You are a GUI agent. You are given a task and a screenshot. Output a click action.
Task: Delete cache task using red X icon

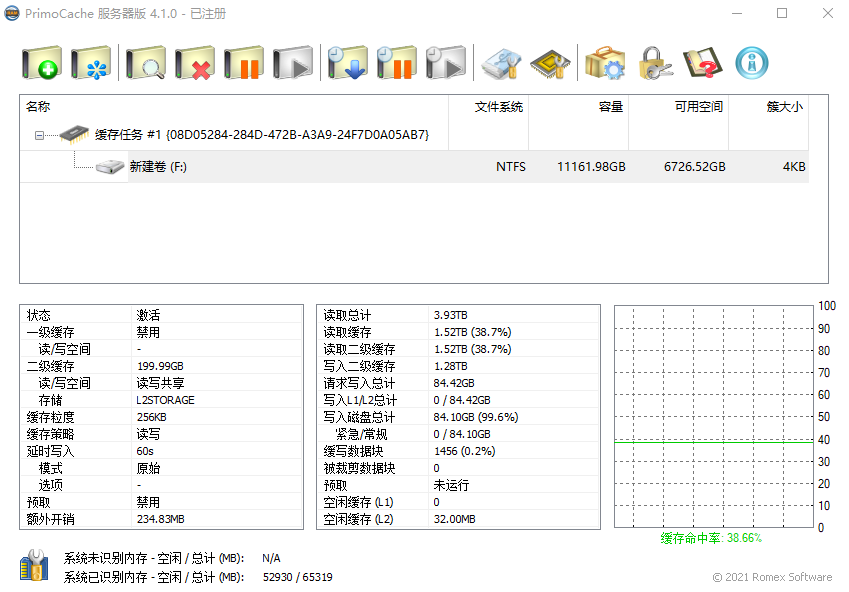(195, 64)
